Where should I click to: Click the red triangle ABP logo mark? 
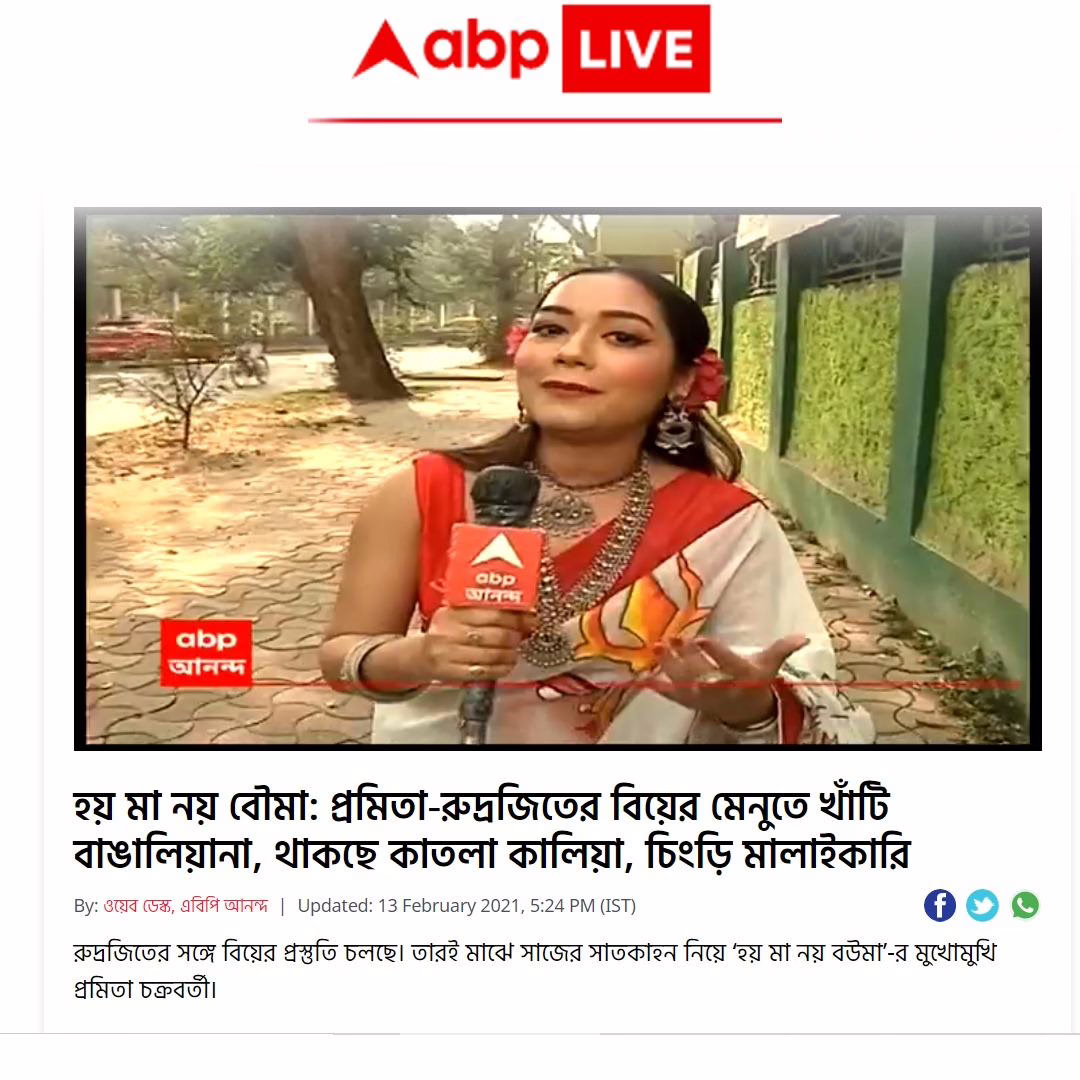[x=386, y=49]
